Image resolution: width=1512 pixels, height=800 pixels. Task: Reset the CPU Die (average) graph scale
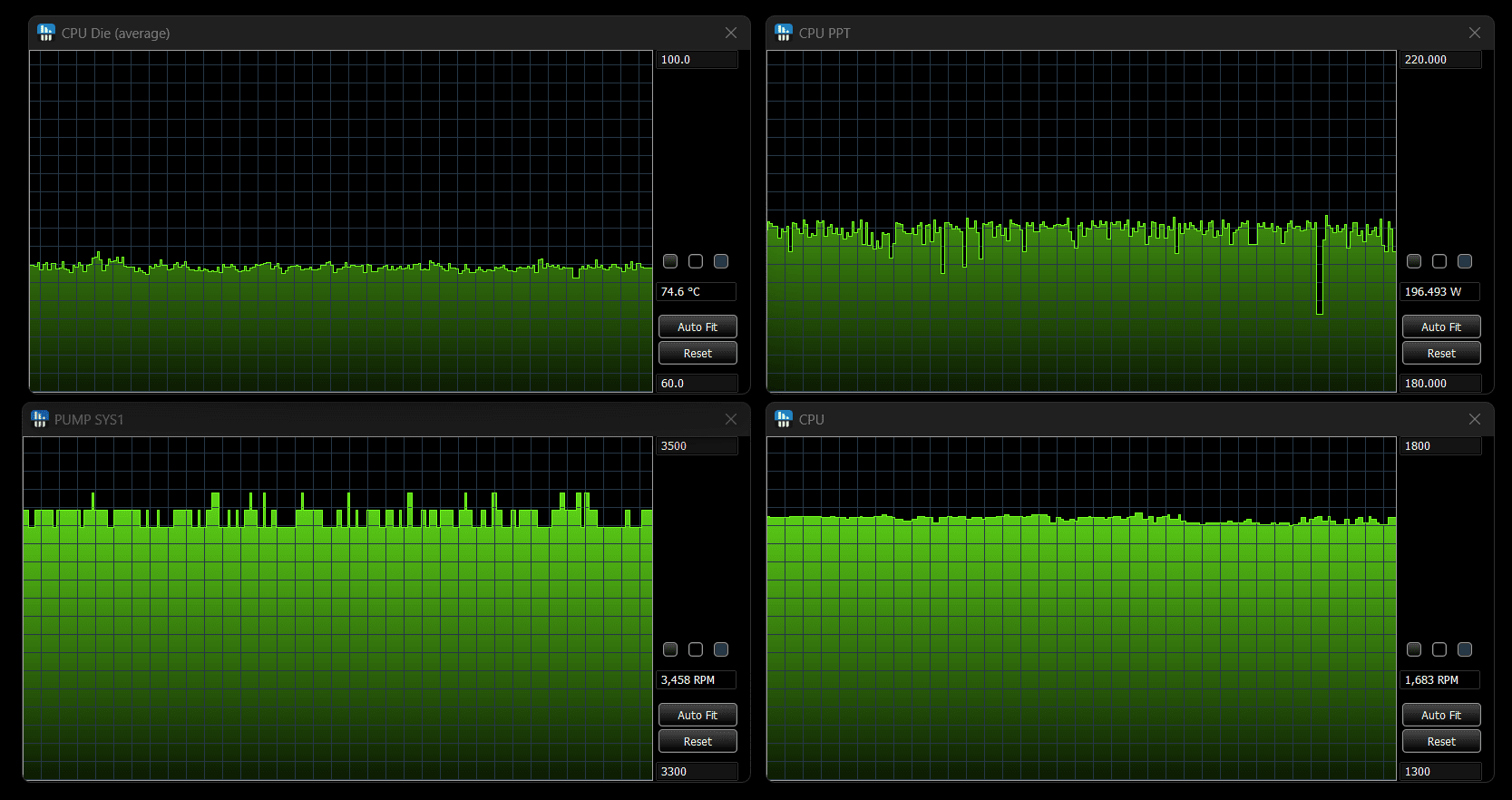[697, 353]
